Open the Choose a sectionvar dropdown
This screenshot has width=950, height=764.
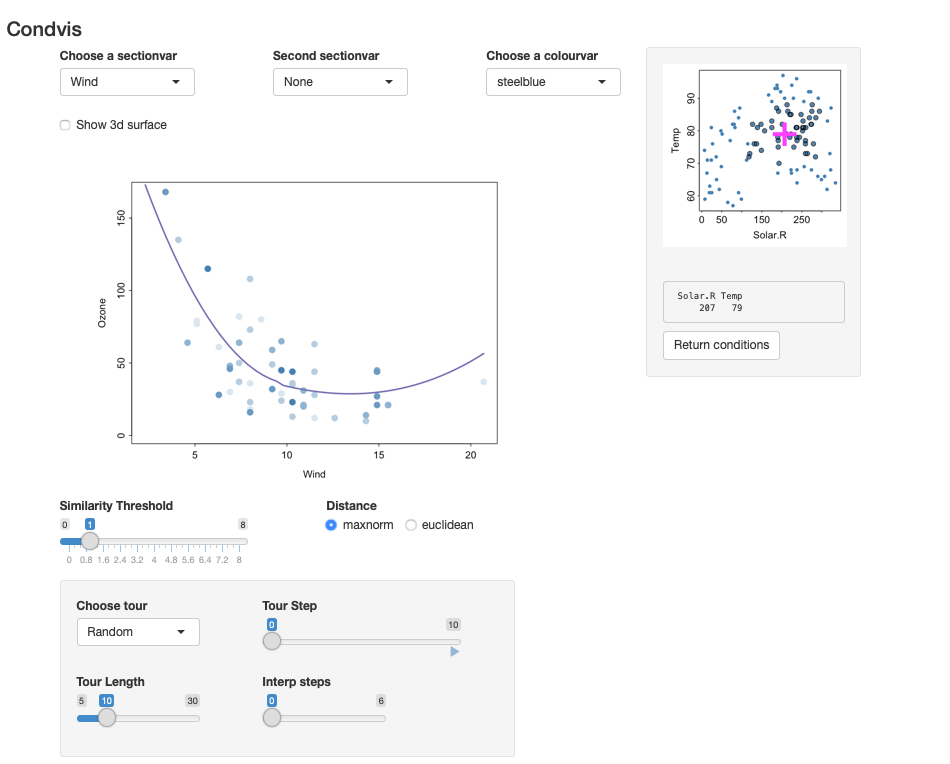(x=127, y=82)
